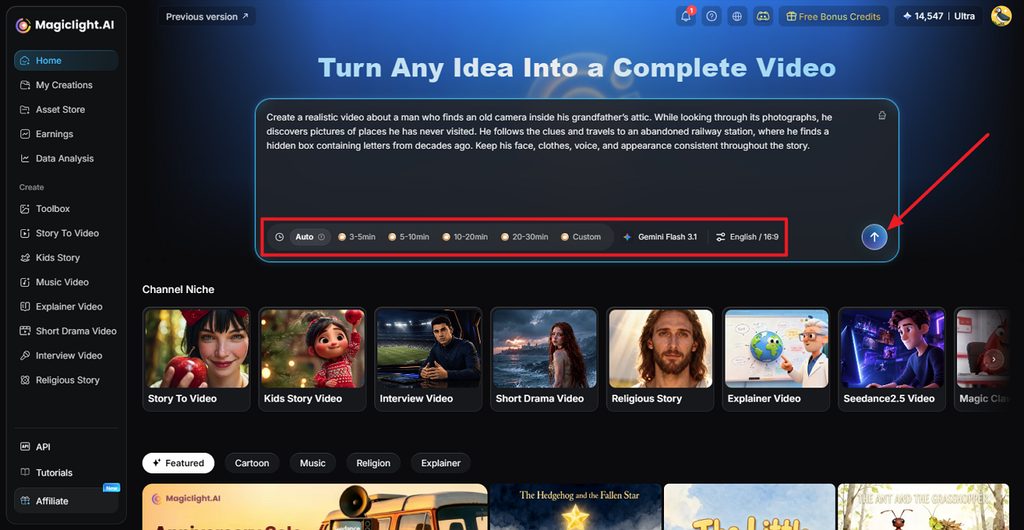Click the clock duration icon
Image resolution: width=1024 pixels, height=530 pixels.
pos(280,237)
